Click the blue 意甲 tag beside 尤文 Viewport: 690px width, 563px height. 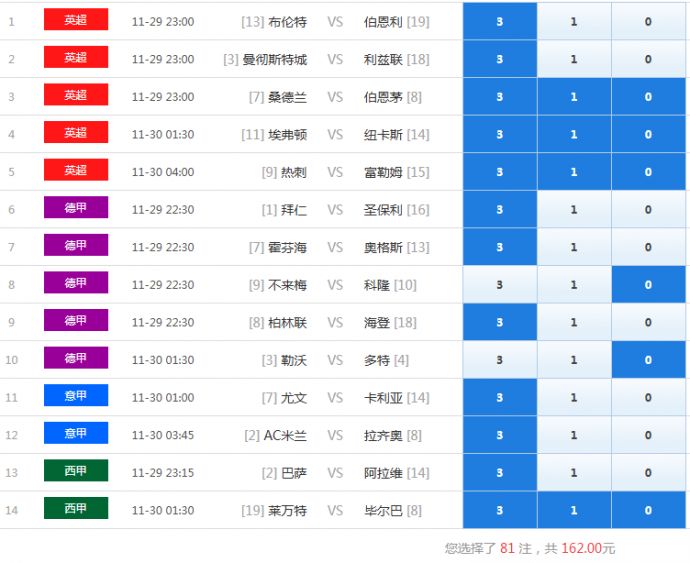(76, 396)
